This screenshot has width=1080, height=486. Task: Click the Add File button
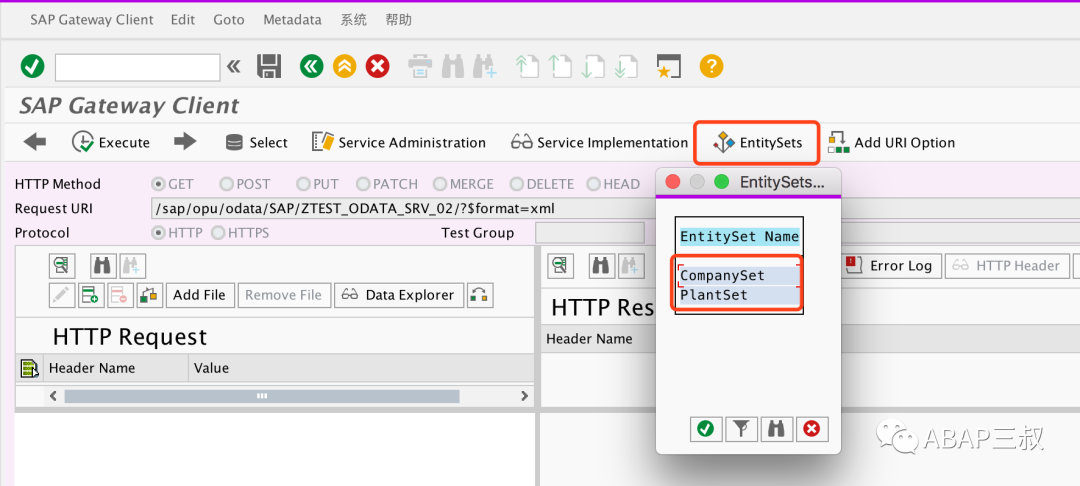pos(200,295)
